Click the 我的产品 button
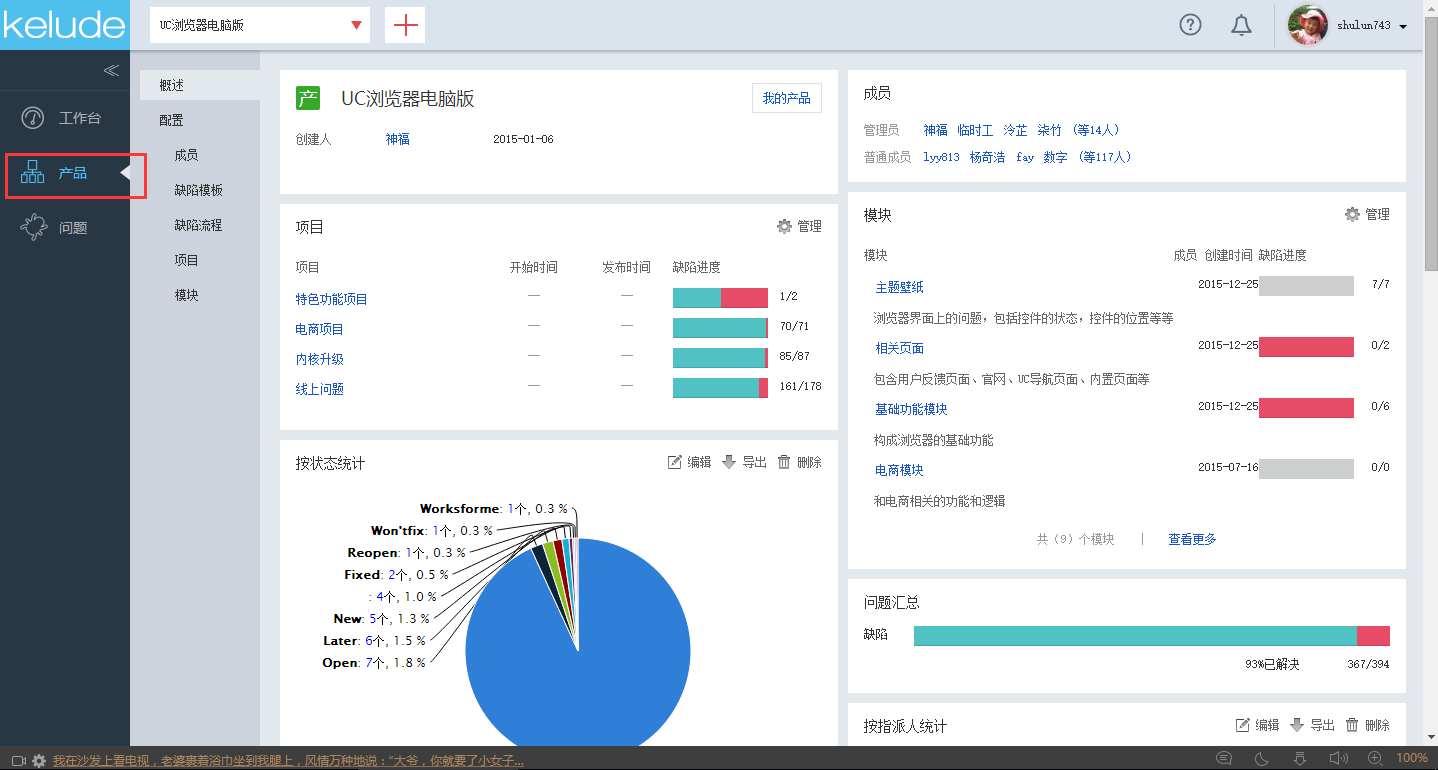This screenshot has width=1438, height=770. 787,98
